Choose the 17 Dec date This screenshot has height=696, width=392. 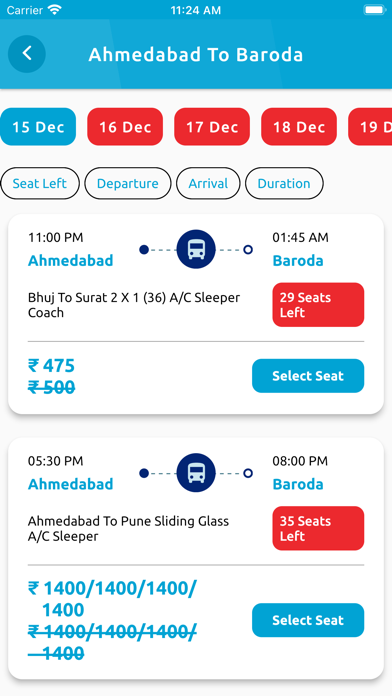coord(212,127)
